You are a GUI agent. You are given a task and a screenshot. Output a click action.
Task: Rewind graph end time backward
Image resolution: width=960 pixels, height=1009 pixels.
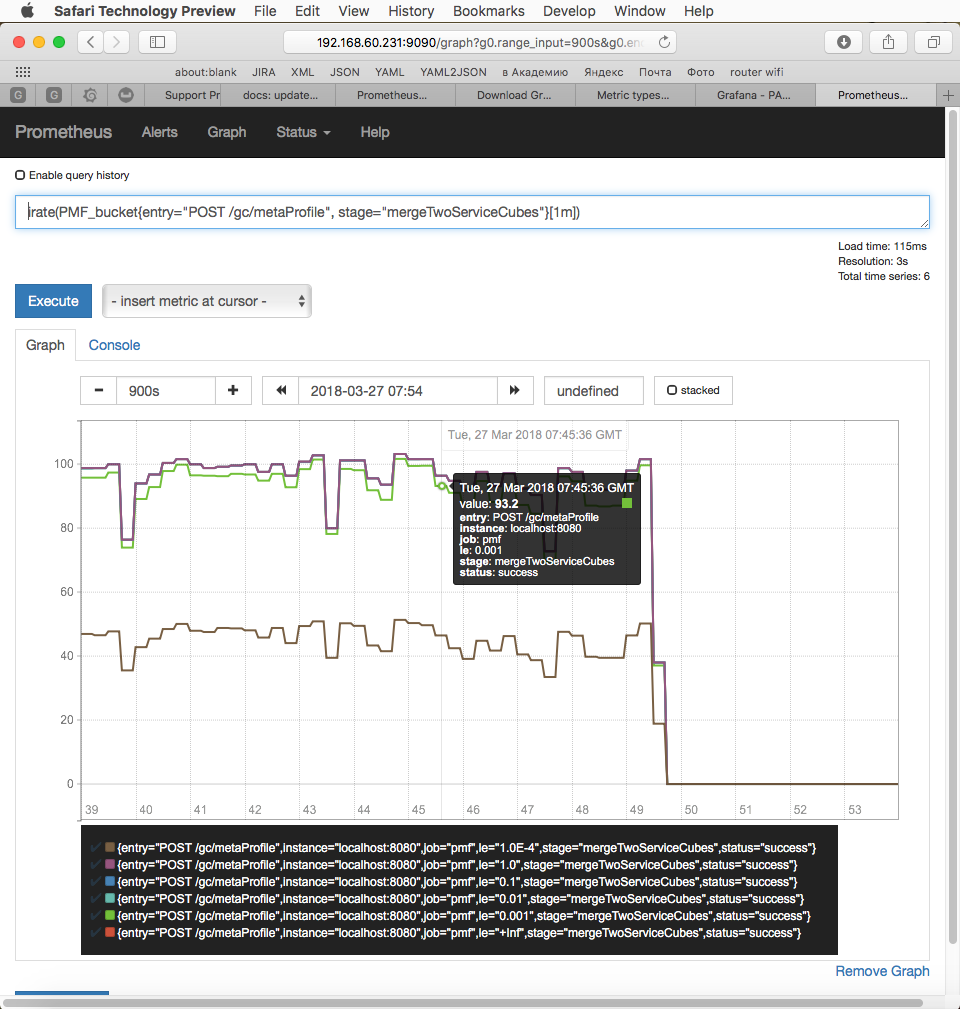pos(281,391)
